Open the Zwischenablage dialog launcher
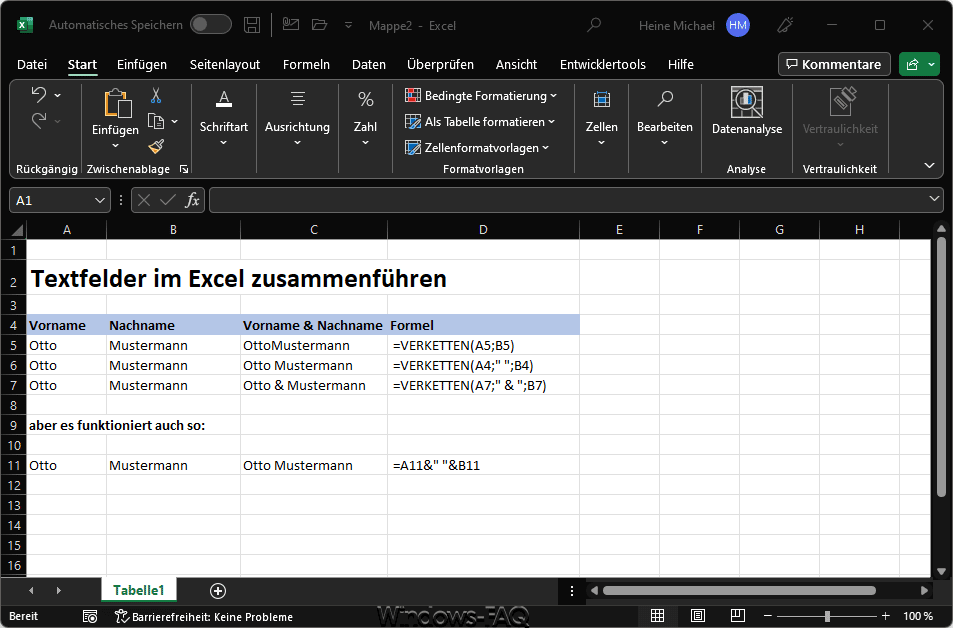This screenshot has width=953, height=628. click(184, 169)
